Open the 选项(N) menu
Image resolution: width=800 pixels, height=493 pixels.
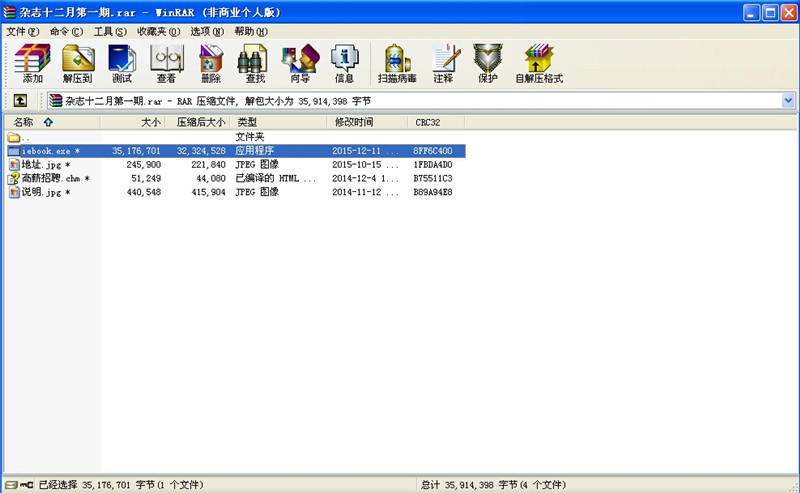207,32
